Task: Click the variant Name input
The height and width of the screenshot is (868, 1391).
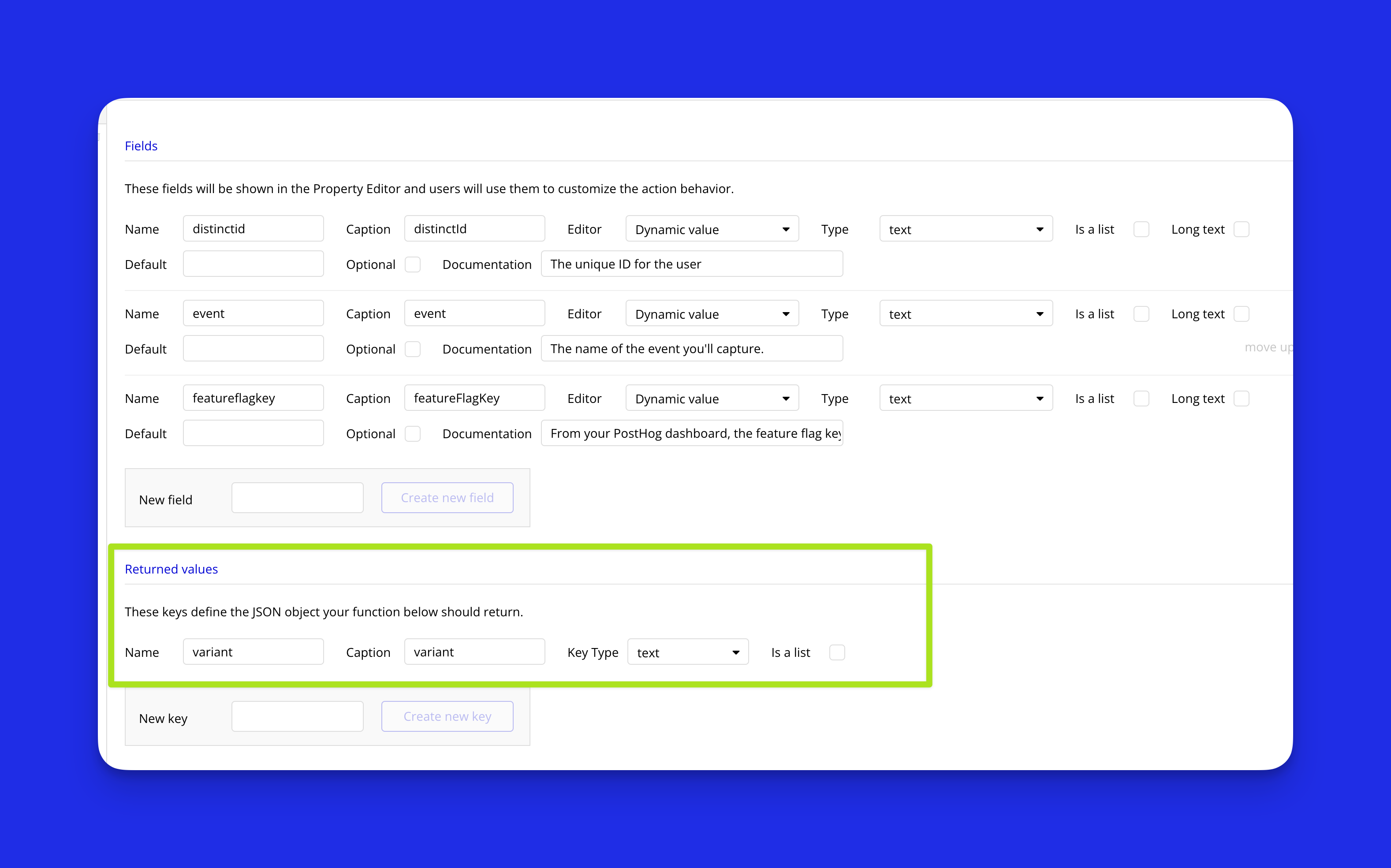Action: point(253,652)
